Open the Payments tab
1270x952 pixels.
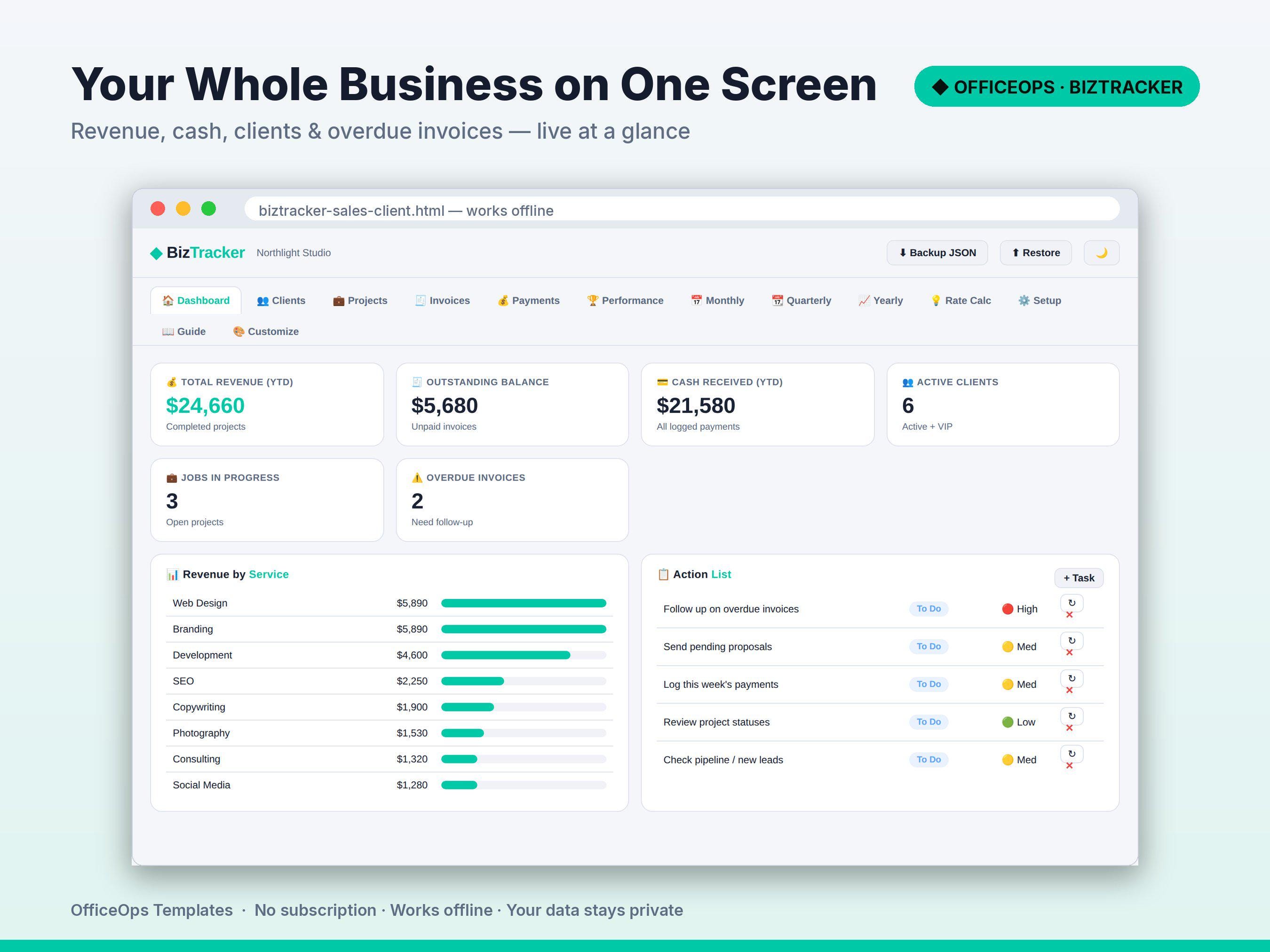click(528, 300)
